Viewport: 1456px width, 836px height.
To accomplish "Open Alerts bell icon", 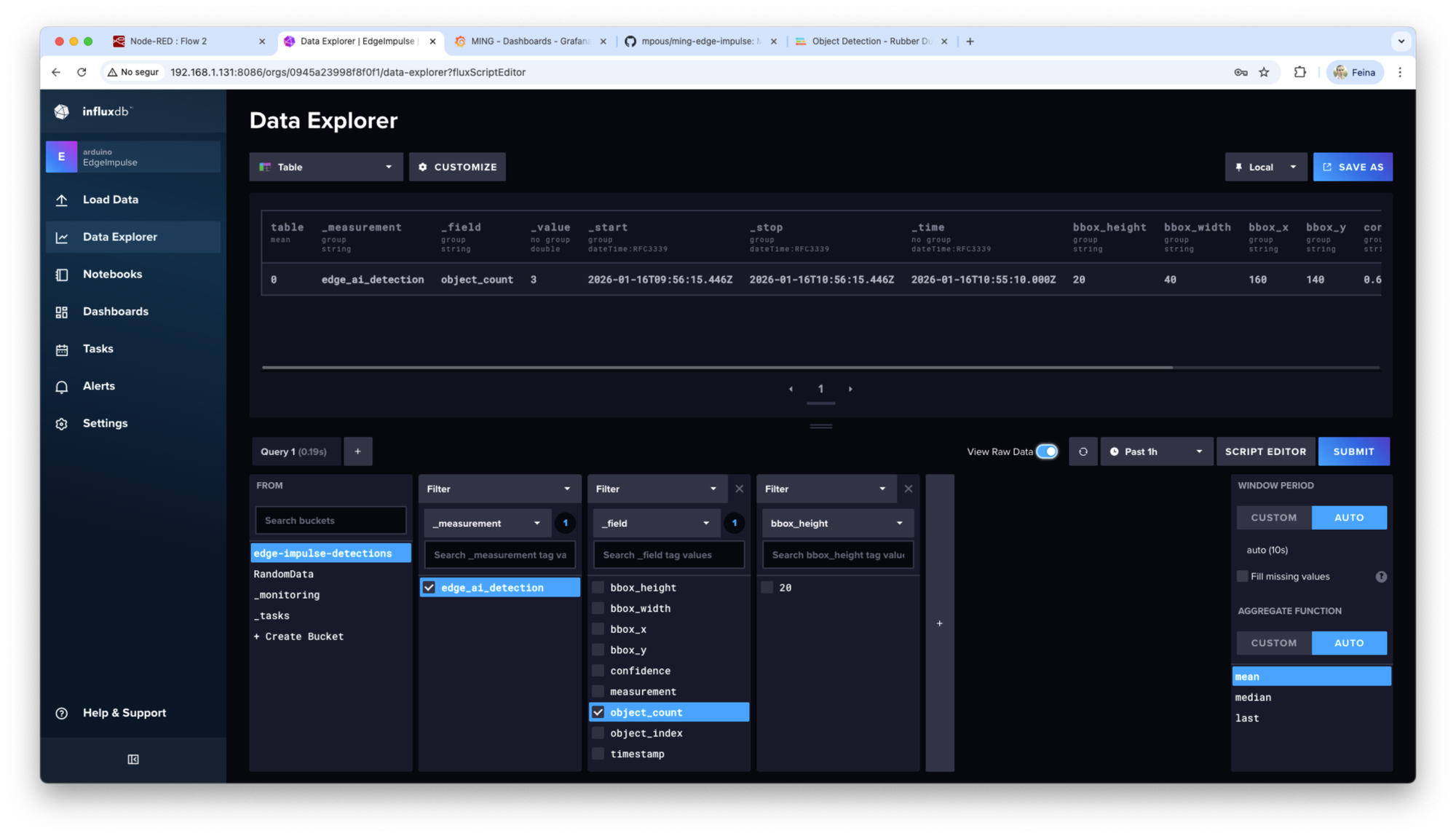I will click(62, 387).
